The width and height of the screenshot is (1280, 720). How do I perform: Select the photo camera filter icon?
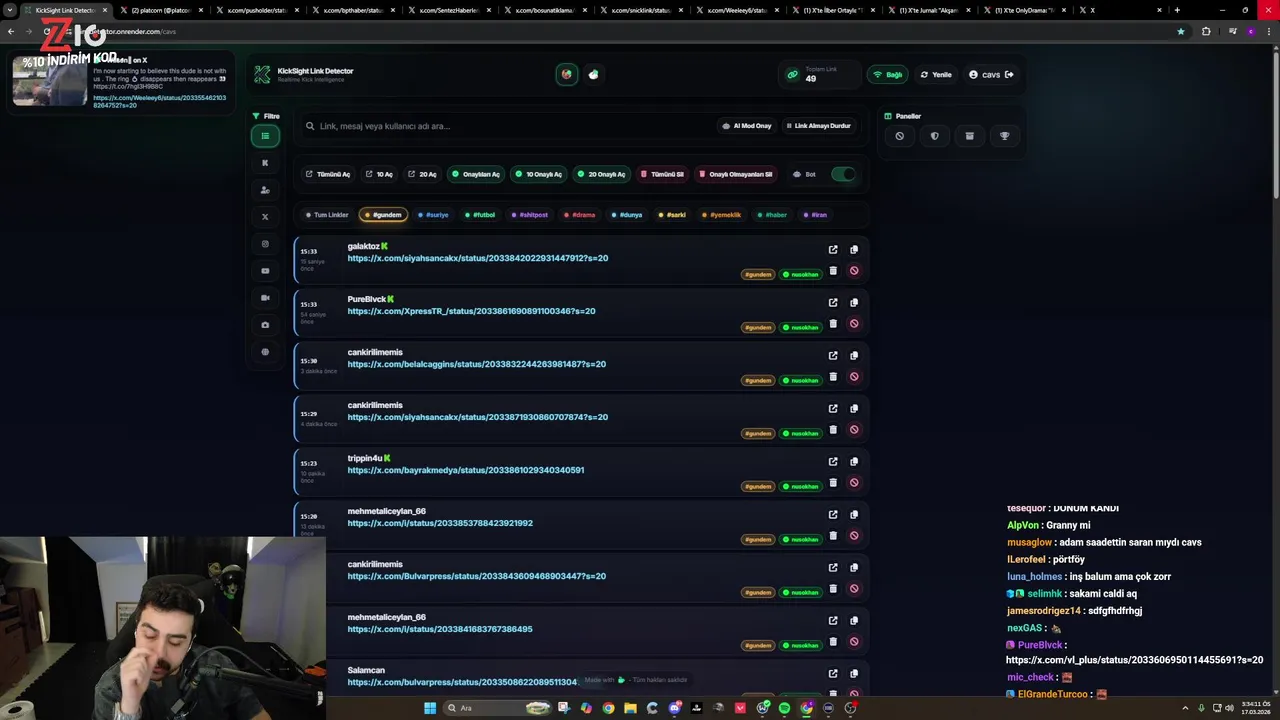265,325
